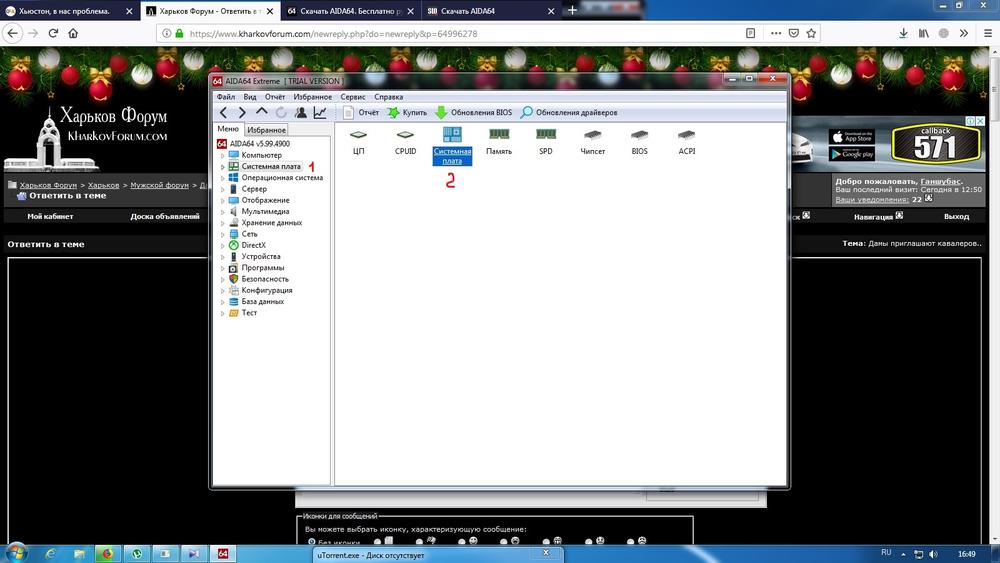Click Обновления BIOS in toolbar
The height and width of the screenshot is (563, 1000).
(474, 112)
